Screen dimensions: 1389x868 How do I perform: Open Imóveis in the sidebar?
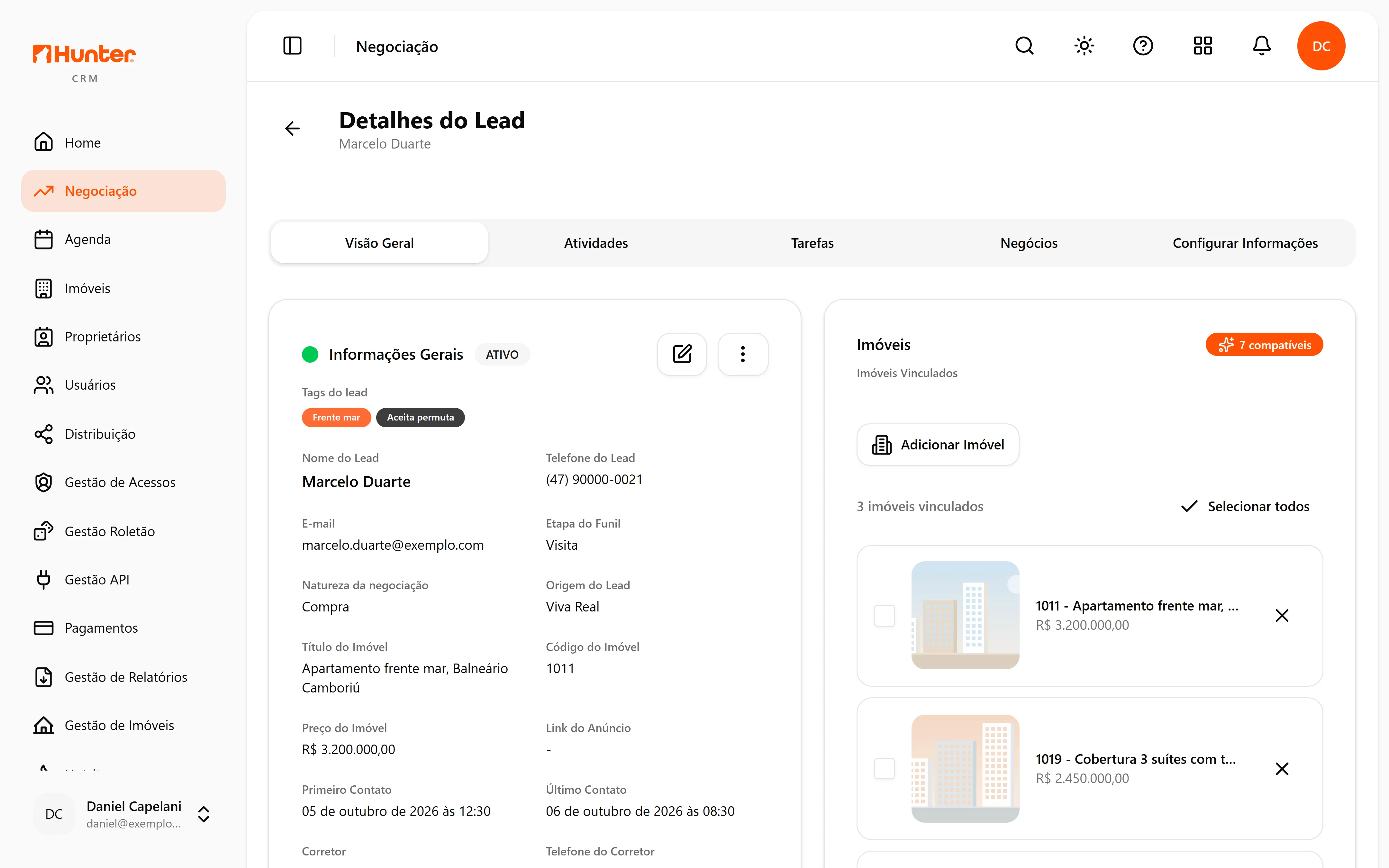(x=123, y=288)
